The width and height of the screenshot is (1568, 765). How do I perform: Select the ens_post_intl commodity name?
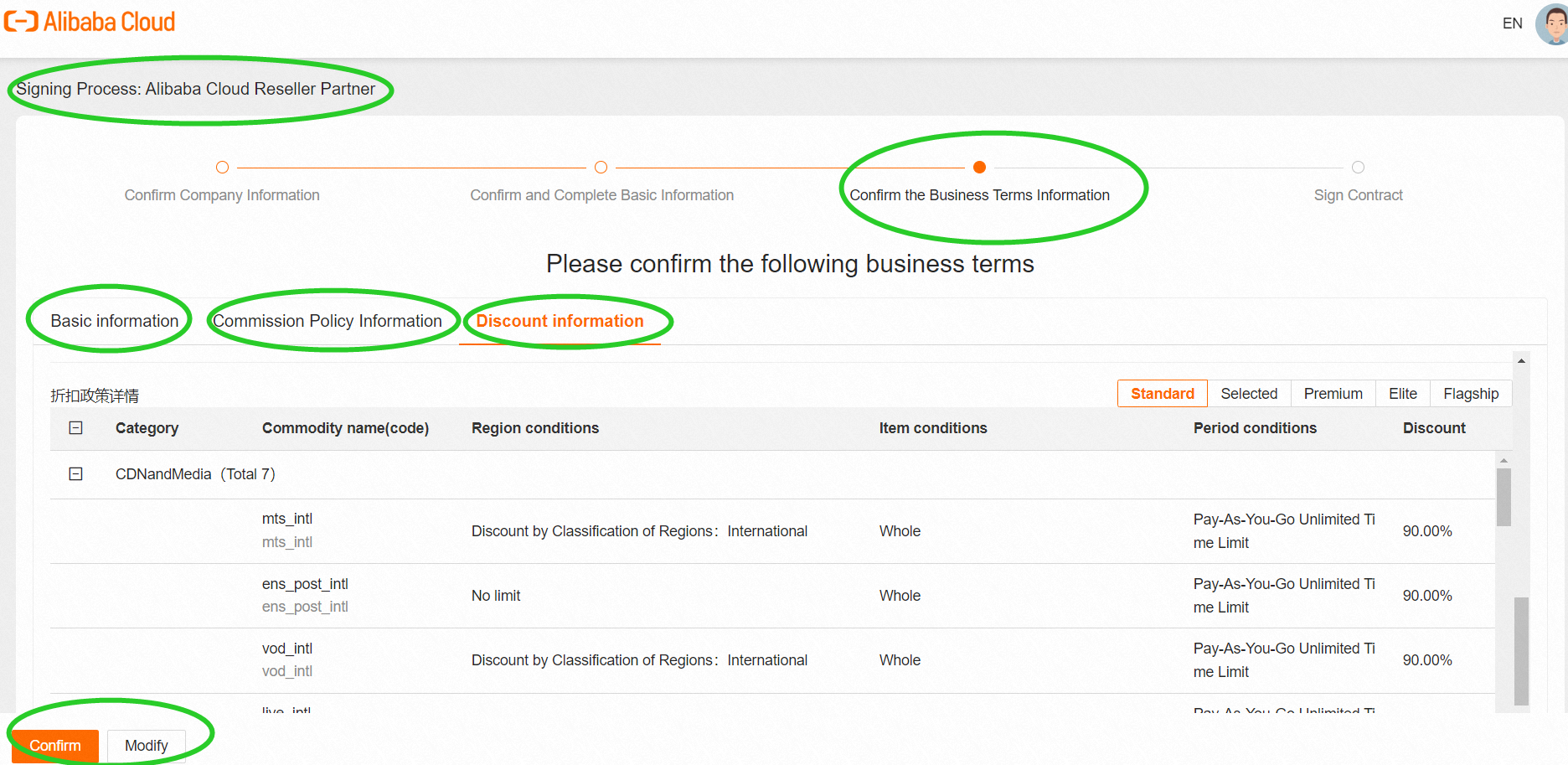(305, 584)
